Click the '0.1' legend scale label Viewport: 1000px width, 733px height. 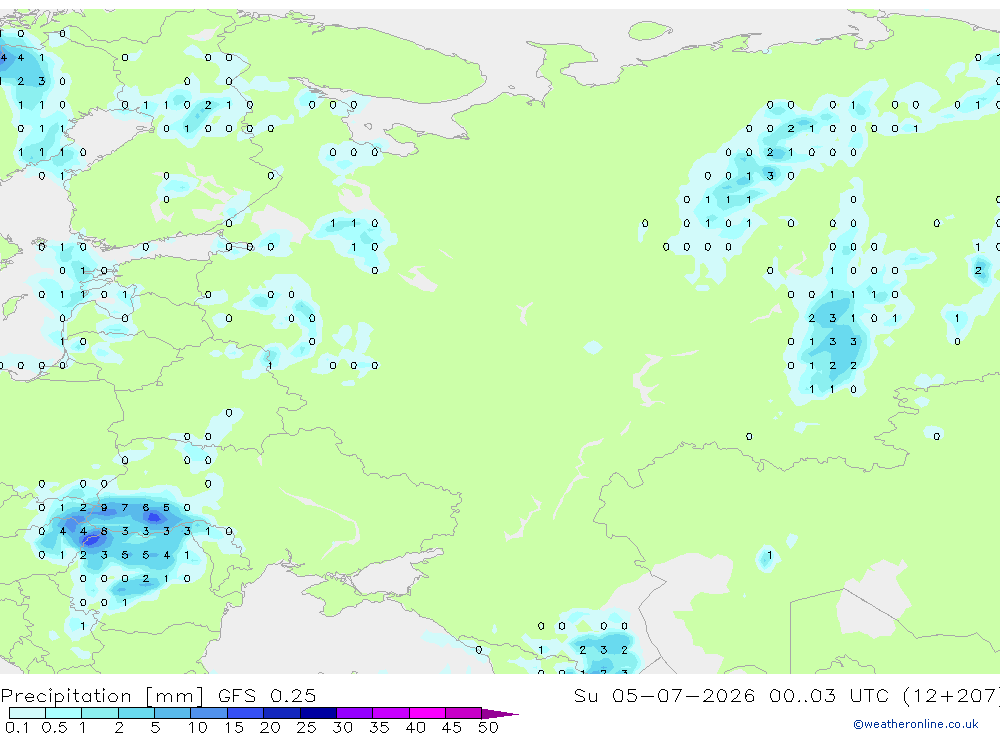(17, 727)
